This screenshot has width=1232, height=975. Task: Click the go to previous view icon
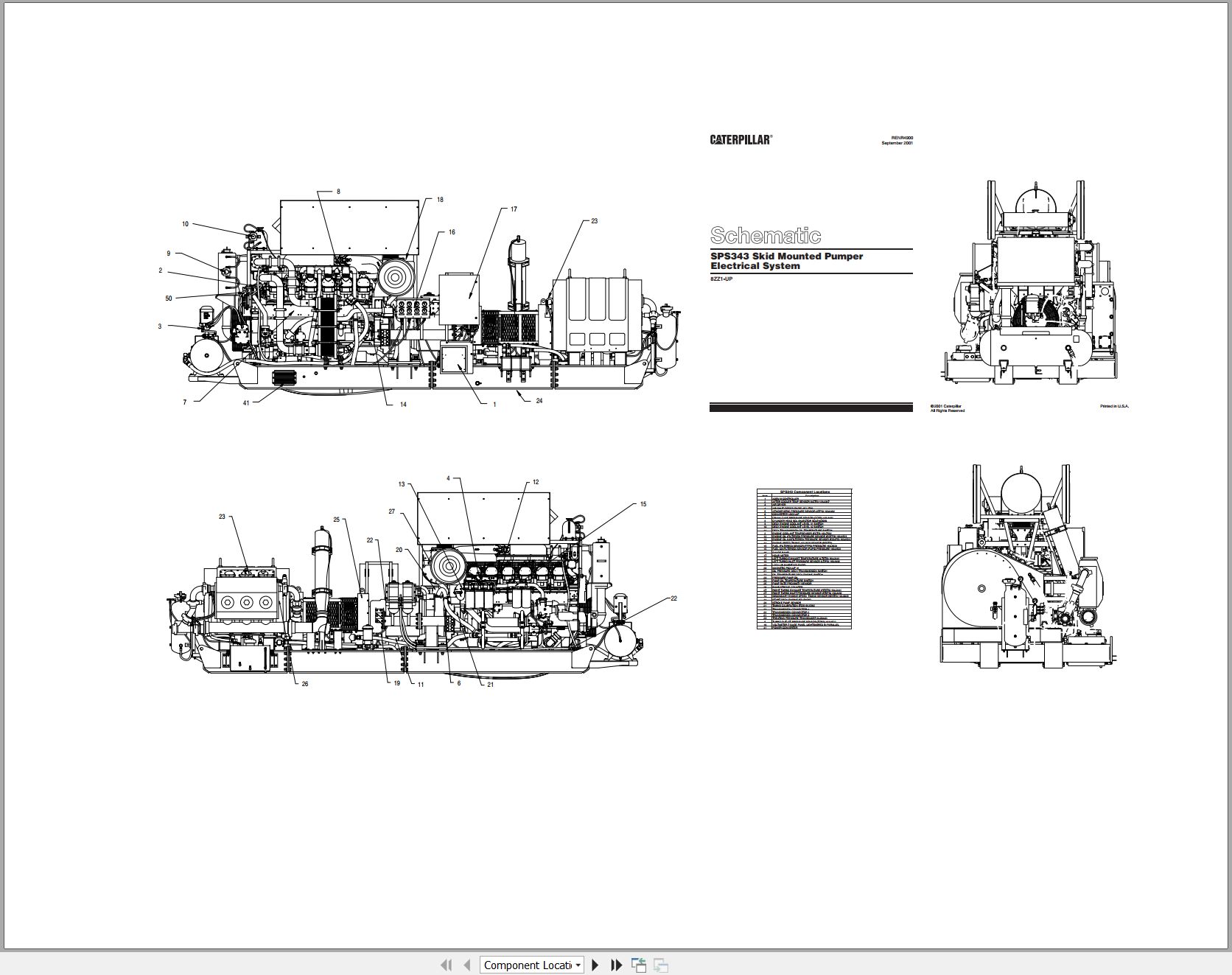tap(639, 965)
